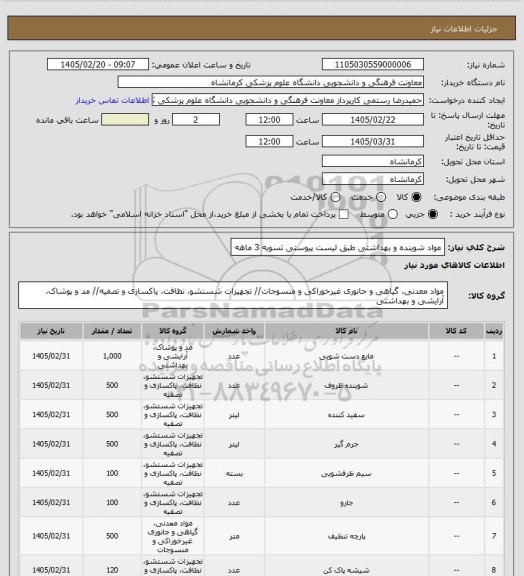This screenshot has width=524, height=576.
Task: Click the اطلاعات کالاهای مورد نیاز section heading
Action: pos(455,265)
